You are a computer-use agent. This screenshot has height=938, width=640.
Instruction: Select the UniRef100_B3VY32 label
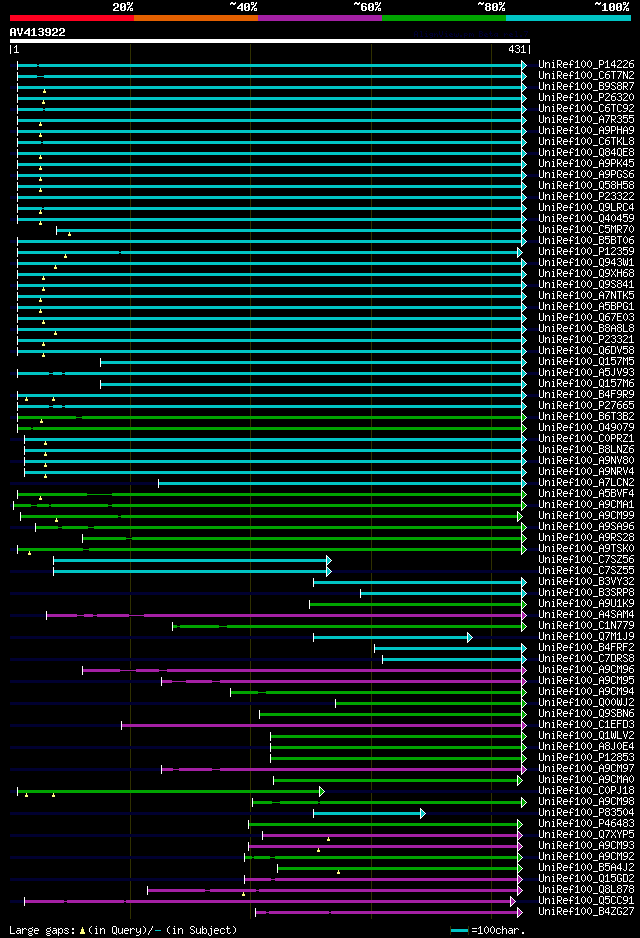pyautogui.click(x=586, y=581)
